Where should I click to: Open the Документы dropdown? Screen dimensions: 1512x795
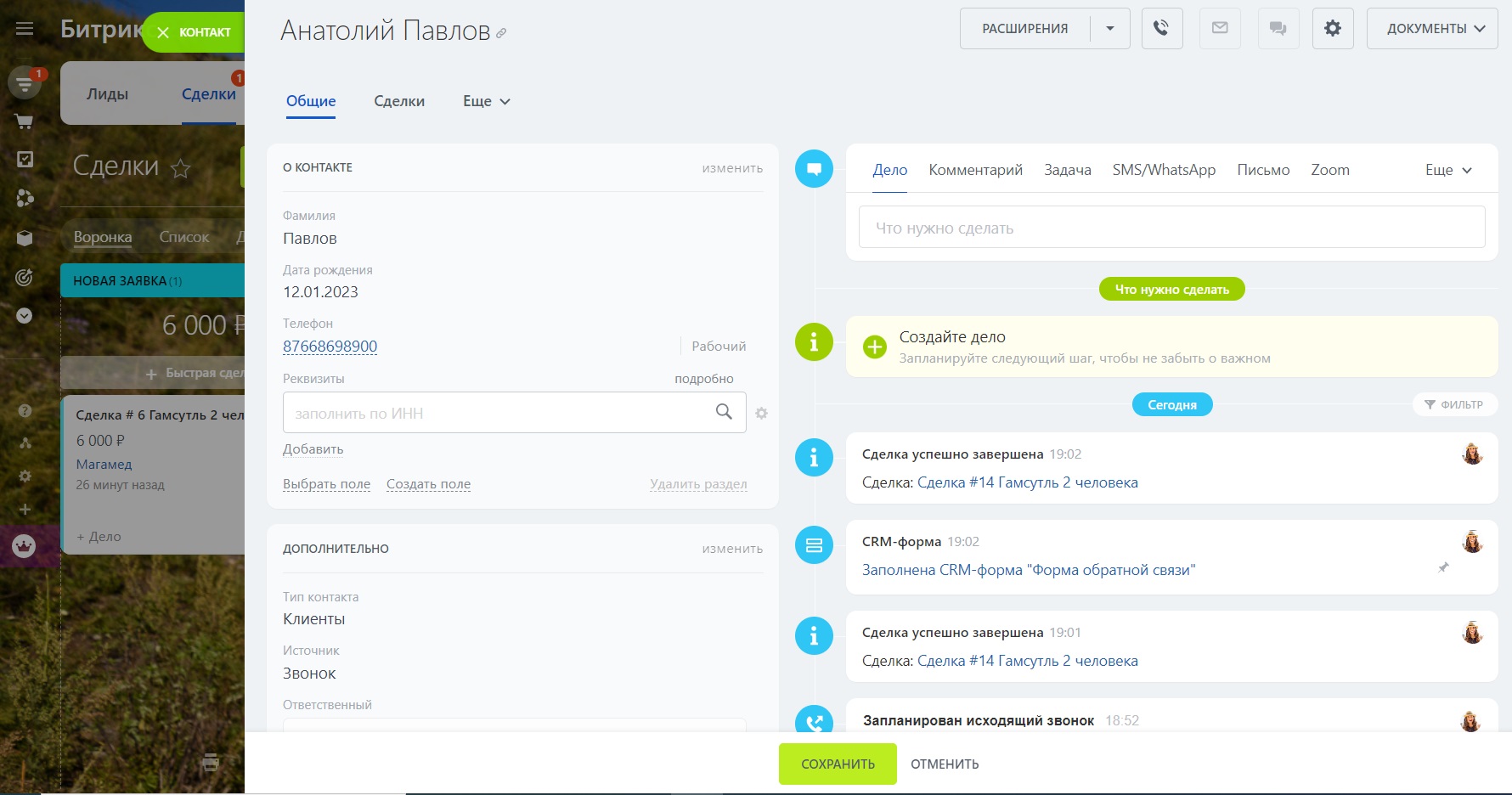tap(1431, 28)
